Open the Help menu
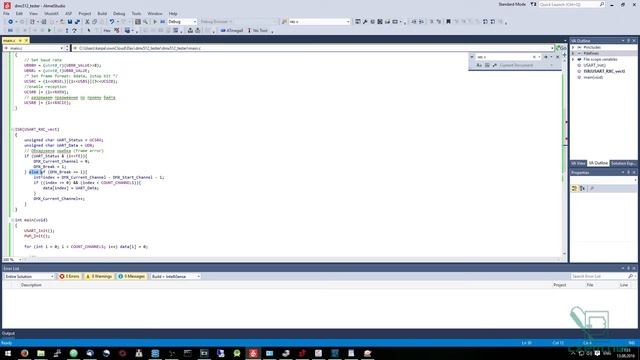The height and width of the screenshot is (360, 640). click(173, 13)
